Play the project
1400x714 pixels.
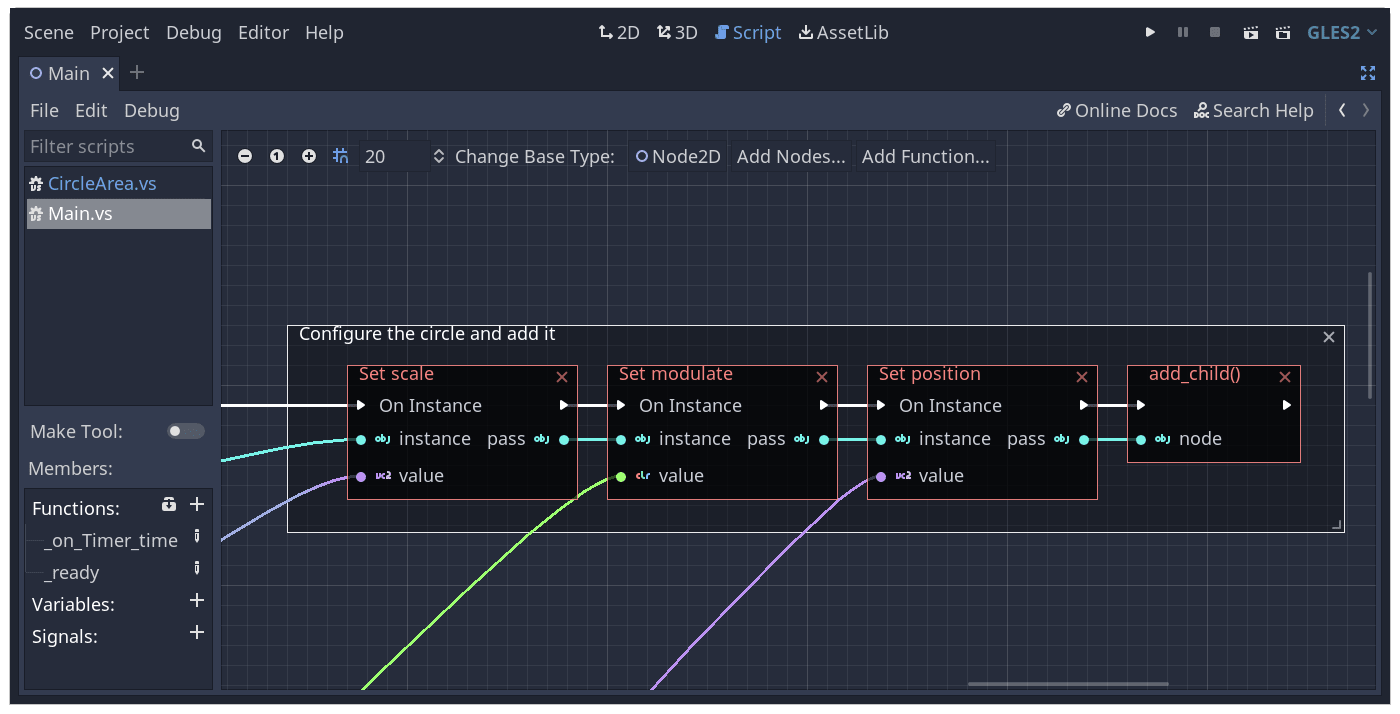(1149, 31)
